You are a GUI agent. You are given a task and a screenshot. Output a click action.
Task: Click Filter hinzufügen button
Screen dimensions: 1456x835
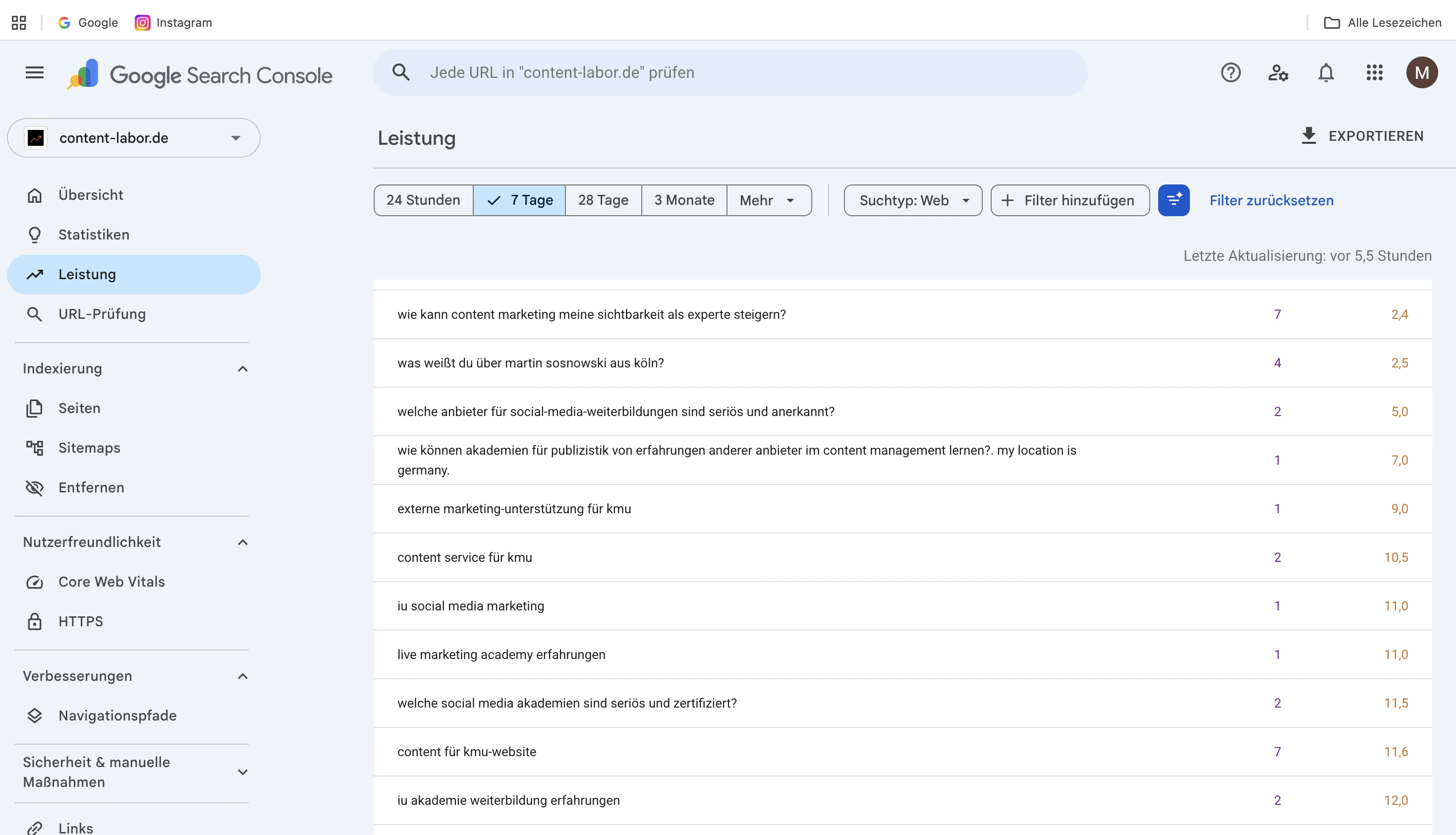1070,200
